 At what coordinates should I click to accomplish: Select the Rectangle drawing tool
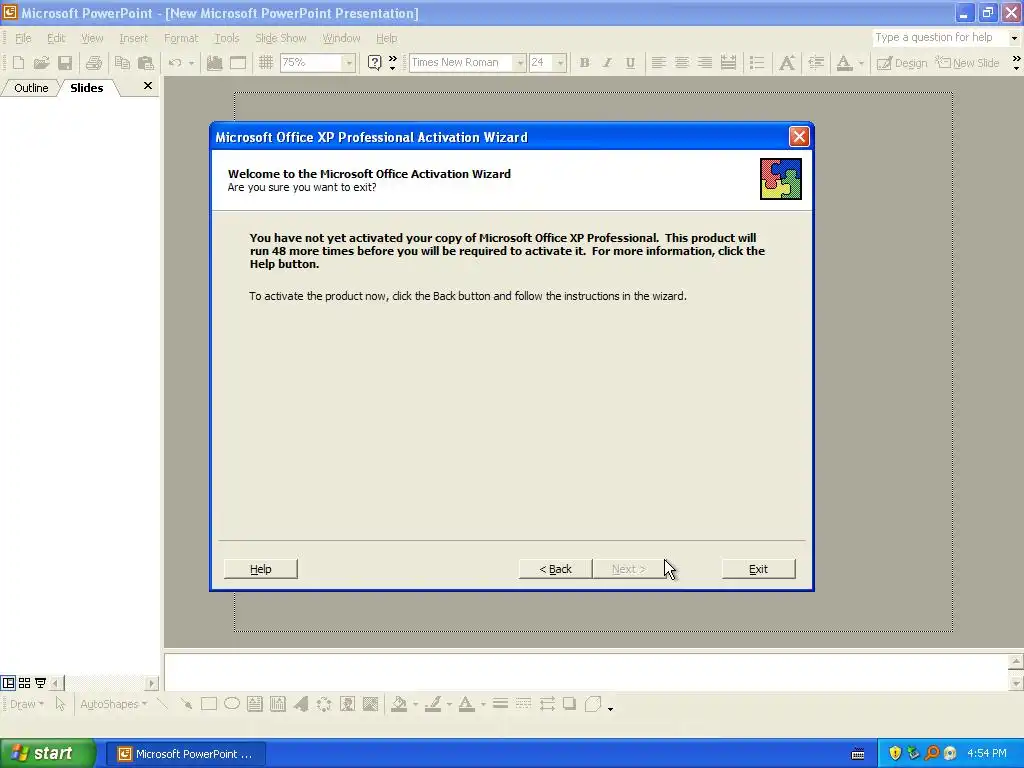pos(209,704)
